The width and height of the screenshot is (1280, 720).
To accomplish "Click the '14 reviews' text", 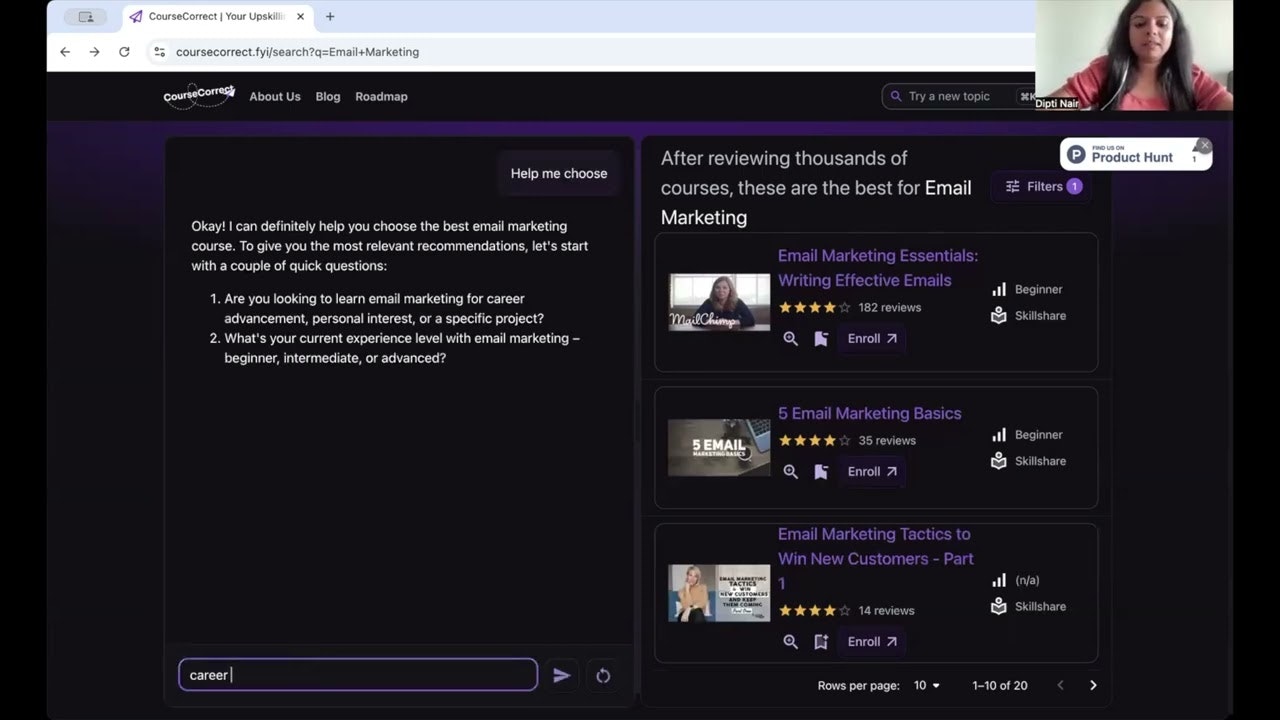I will click(x=886, y=610).
